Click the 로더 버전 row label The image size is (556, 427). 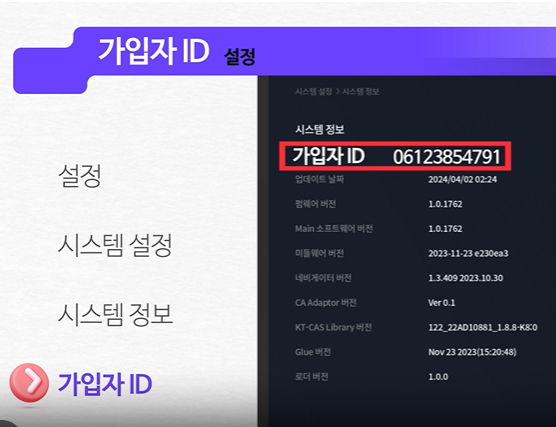(311, 376)
